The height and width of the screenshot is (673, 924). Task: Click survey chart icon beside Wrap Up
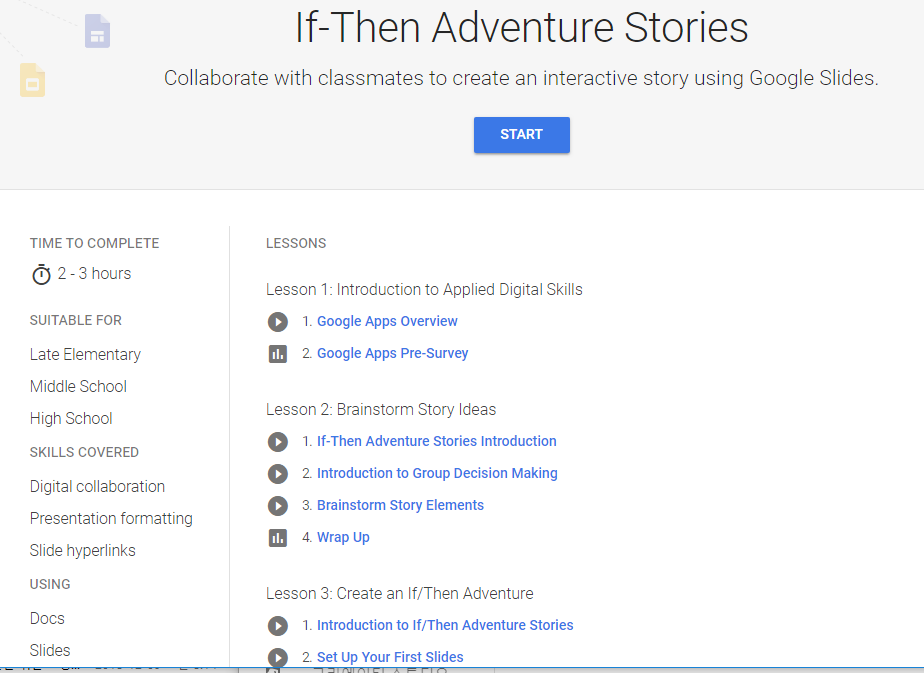(278, 537)
